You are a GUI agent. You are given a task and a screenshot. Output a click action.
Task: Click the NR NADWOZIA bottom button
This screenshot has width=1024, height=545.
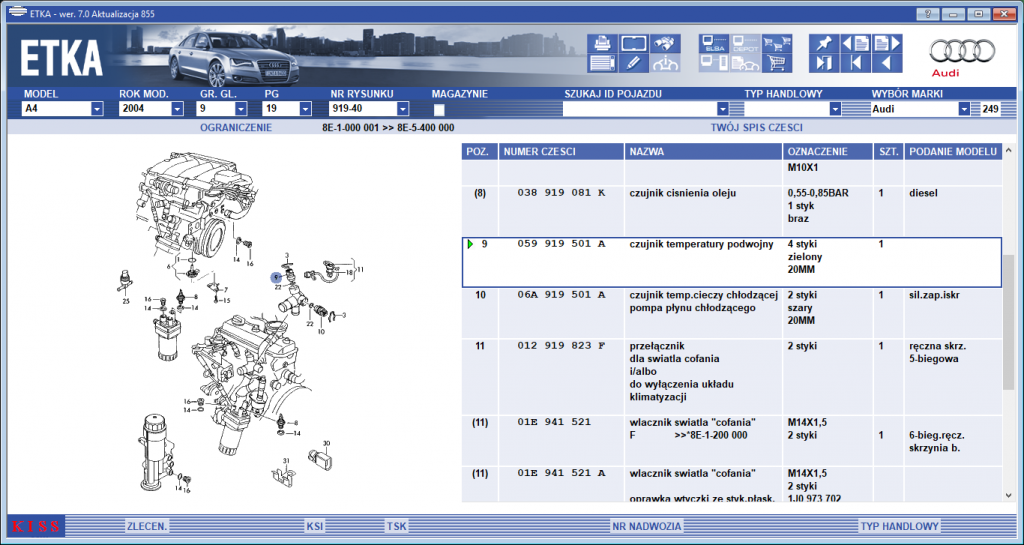(647, 526)
